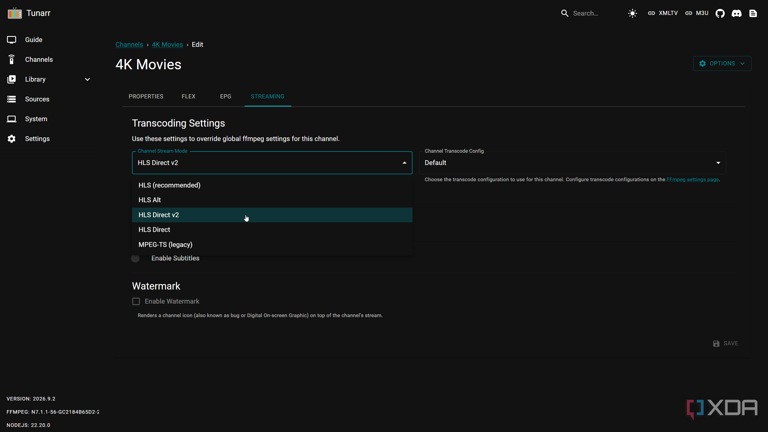The width and height of the screenshot is (768, 432).
Task: Open the Discord icon link
Action: click(x=737, y=13)
